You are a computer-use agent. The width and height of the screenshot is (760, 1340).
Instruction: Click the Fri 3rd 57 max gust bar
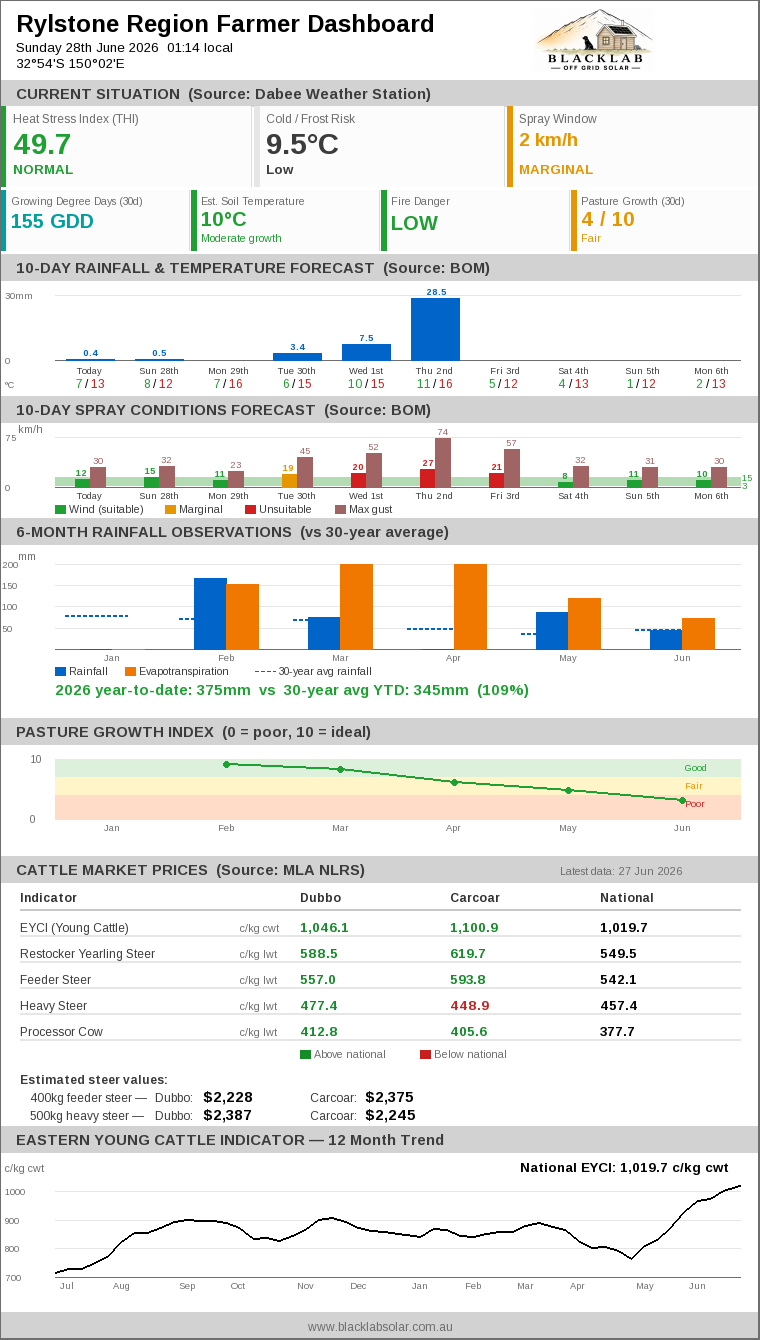click(512, 469)
